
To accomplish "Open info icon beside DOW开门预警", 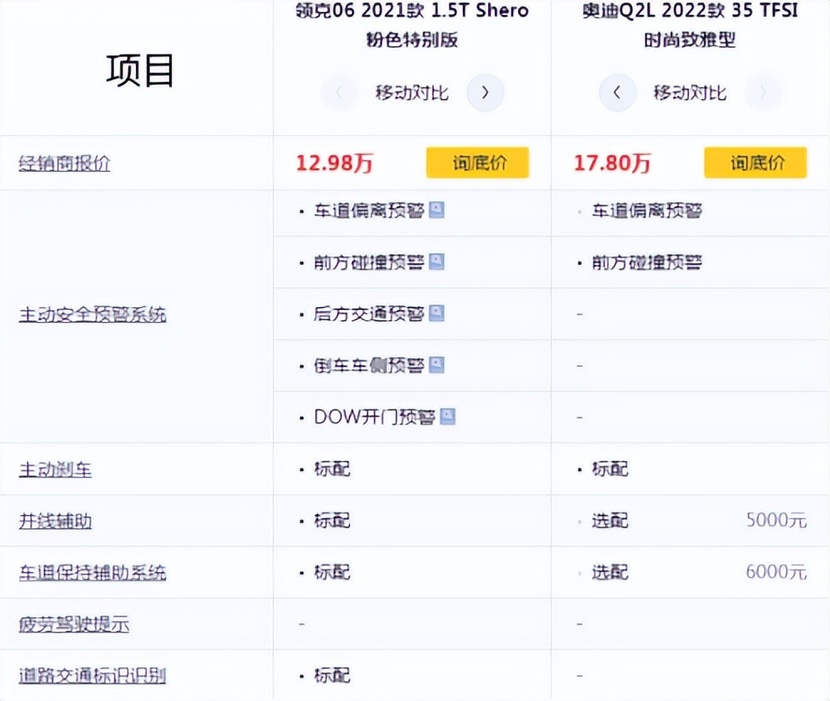I will pos(447,417).
